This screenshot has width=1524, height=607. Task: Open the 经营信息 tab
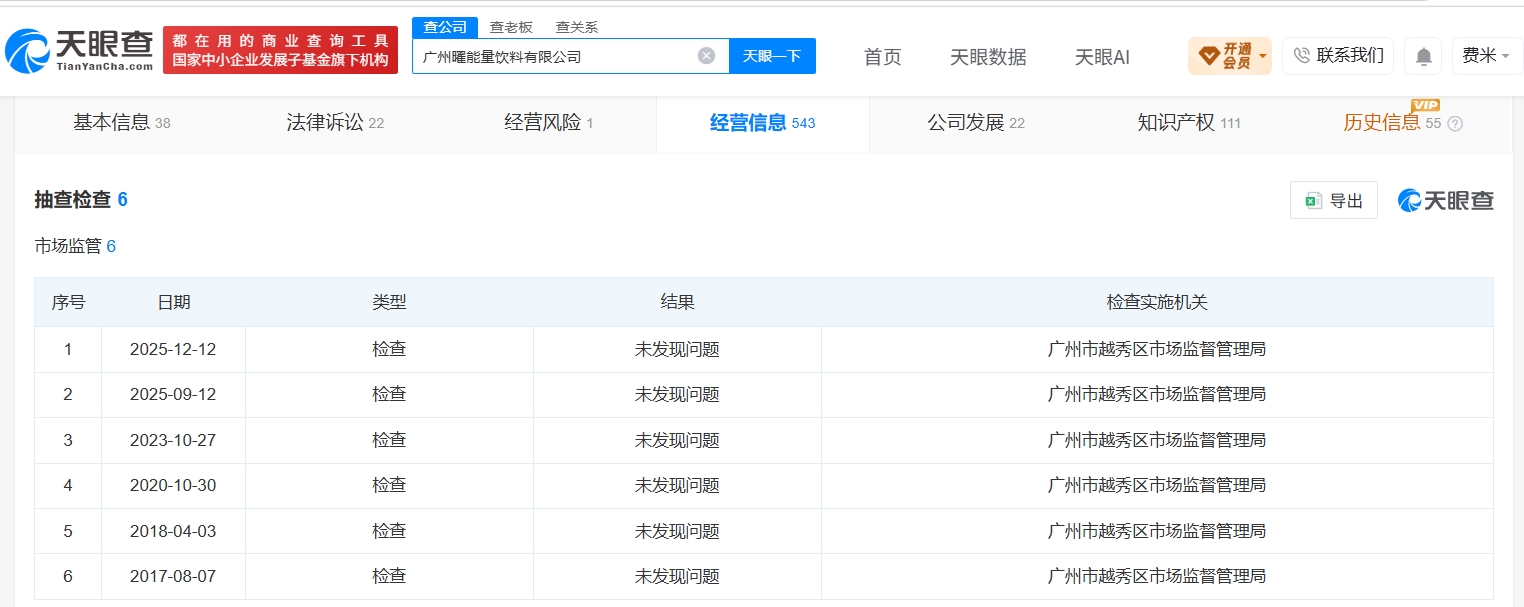point(763,123)
